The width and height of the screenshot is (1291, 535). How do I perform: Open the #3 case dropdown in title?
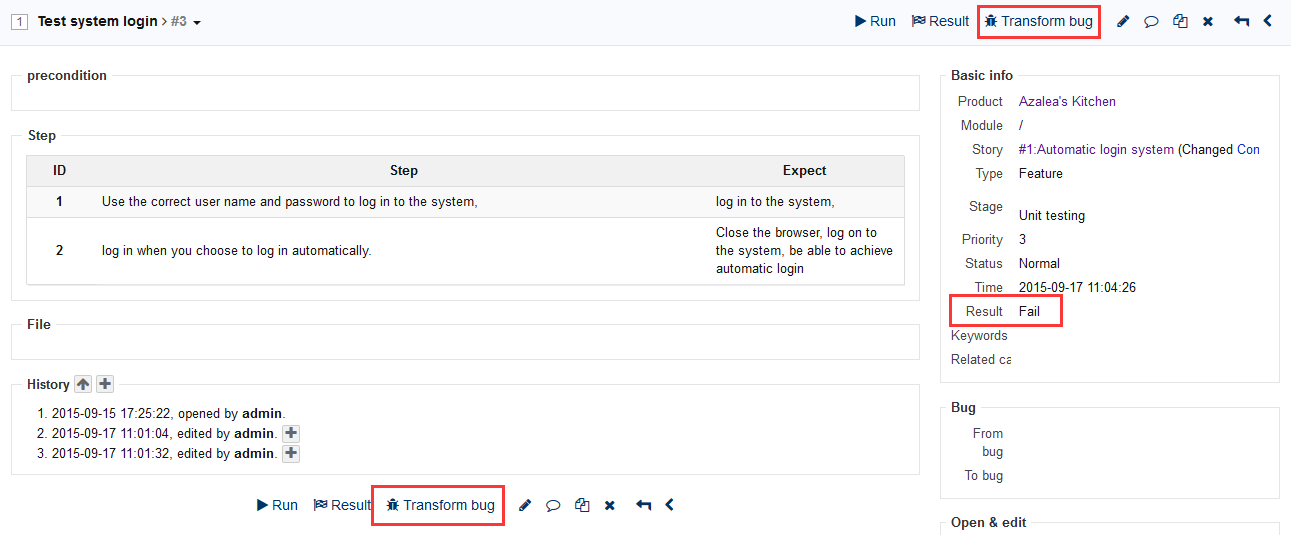(186, 21)
